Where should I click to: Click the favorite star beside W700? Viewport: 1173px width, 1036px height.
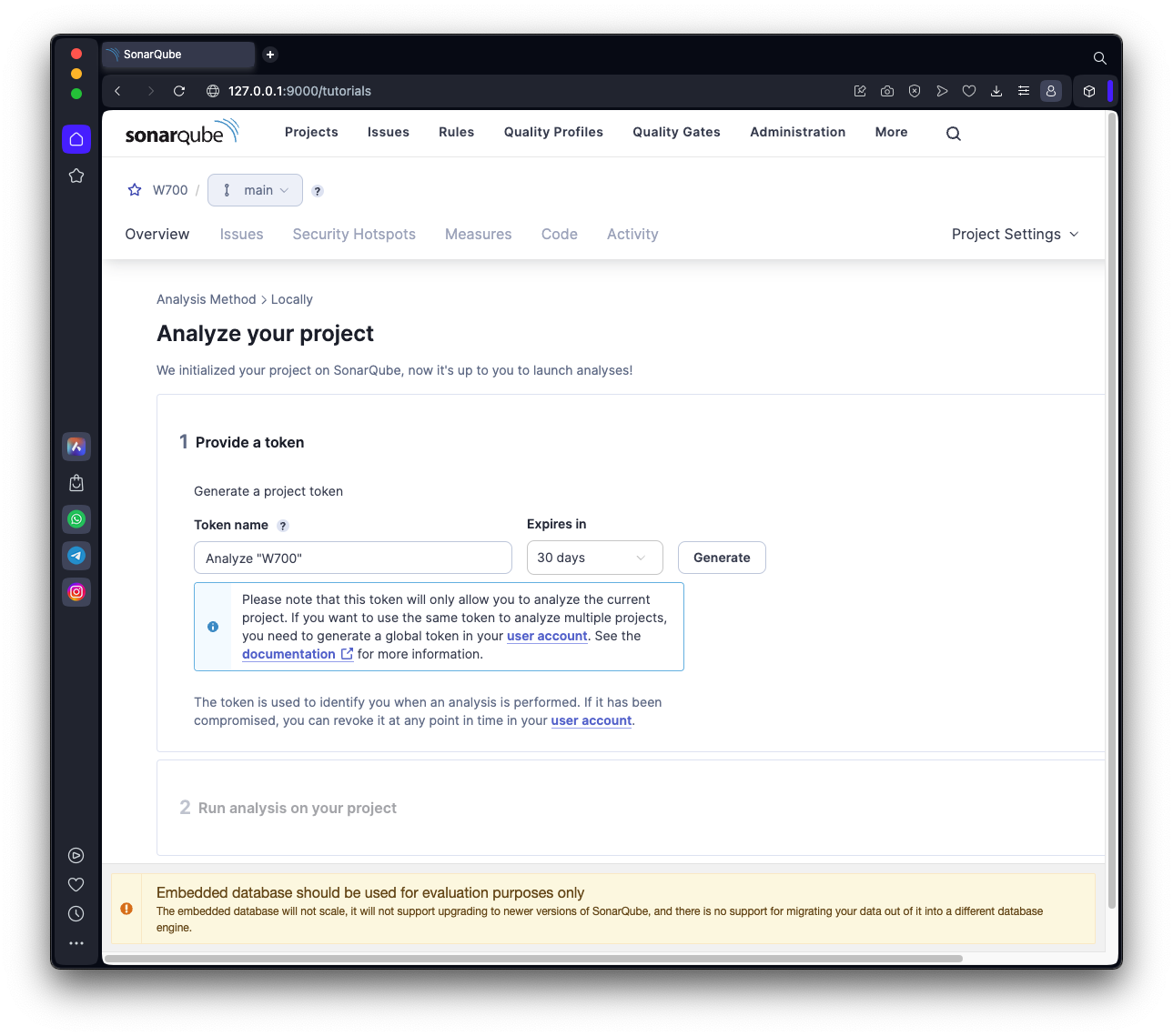(x=135, y=190)
